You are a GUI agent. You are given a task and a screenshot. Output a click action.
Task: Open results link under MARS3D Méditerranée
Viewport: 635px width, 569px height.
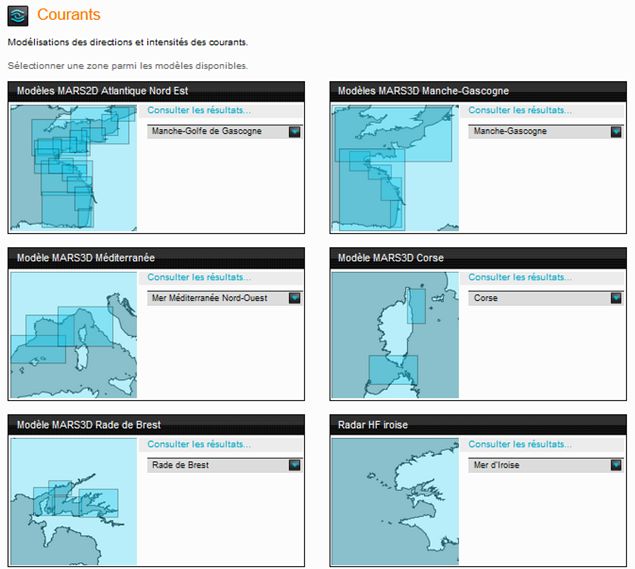pos(199,277)
